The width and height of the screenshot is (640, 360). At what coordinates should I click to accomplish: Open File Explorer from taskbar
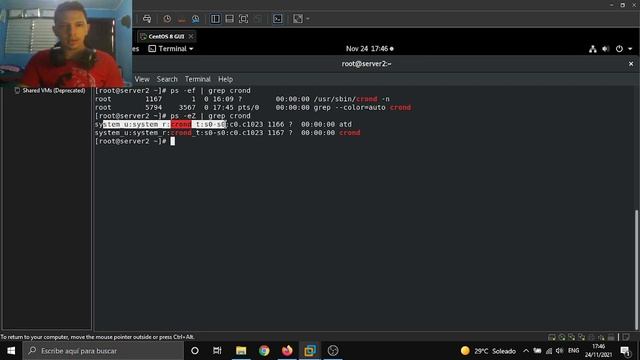click(241, 351)
